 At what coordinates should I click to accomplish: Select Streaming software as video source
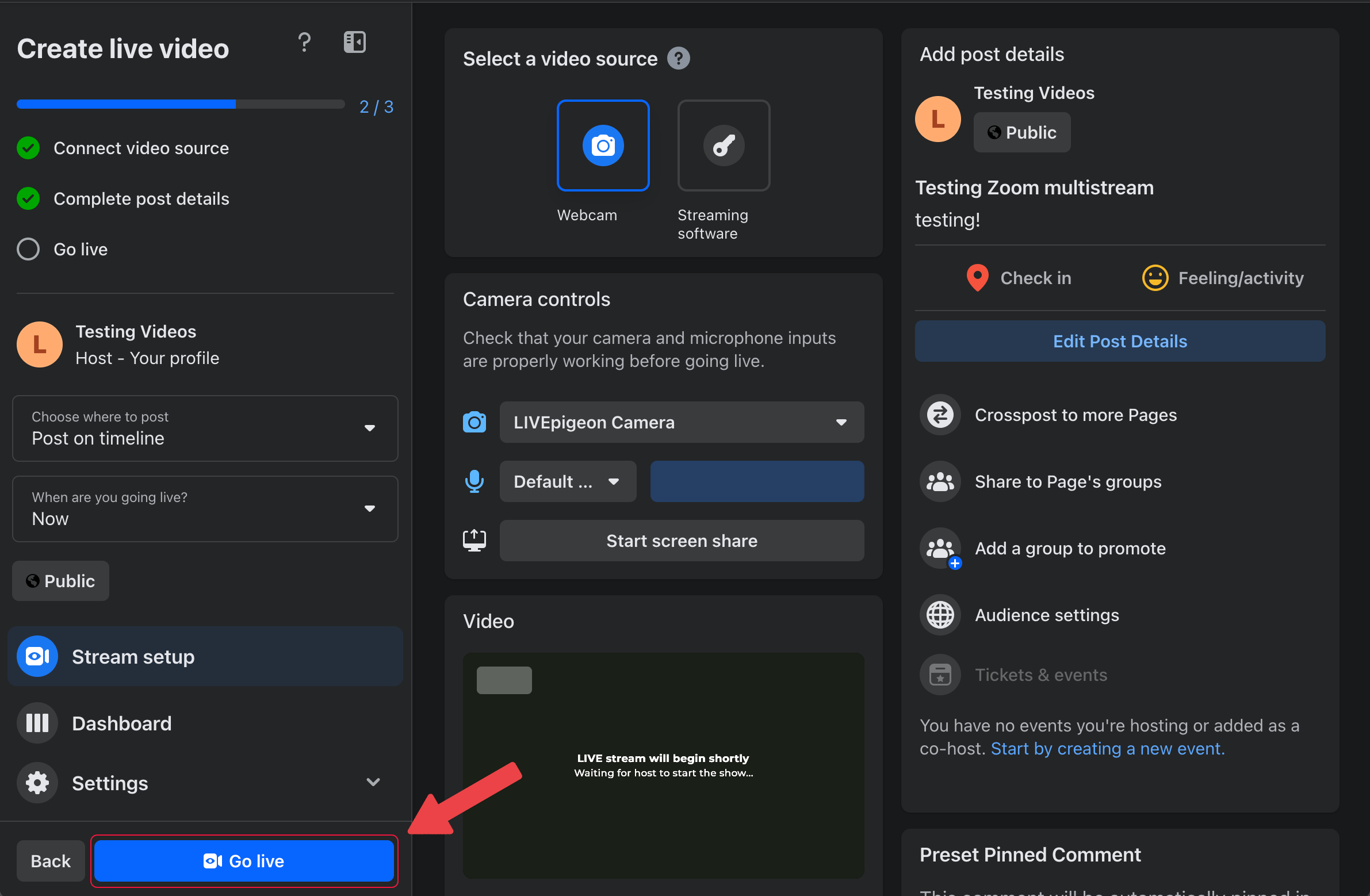(724, 145)
